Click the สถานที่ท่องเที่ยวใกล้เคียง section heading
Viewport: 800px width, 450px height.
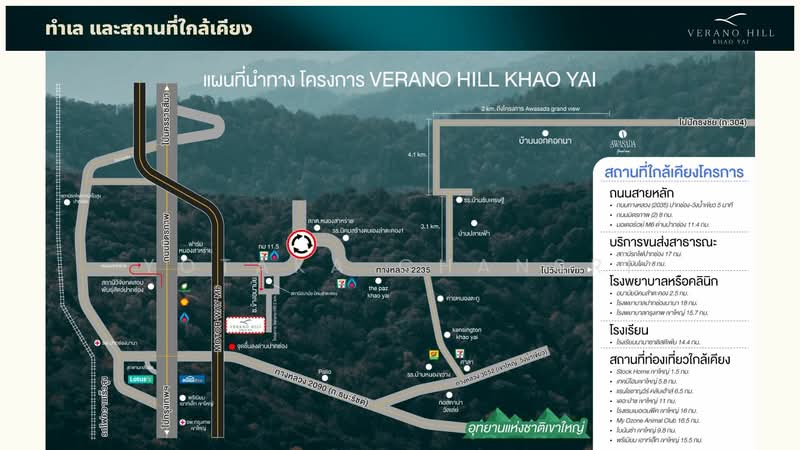(x=669, y=359)
